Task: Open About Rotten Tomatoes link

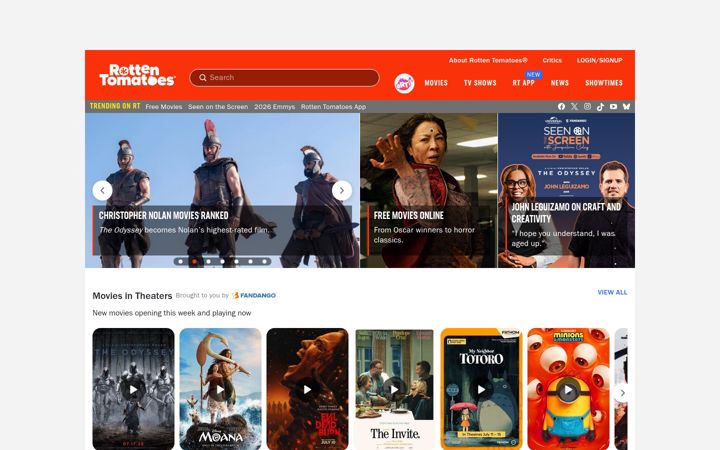Action: pos(488,60)
